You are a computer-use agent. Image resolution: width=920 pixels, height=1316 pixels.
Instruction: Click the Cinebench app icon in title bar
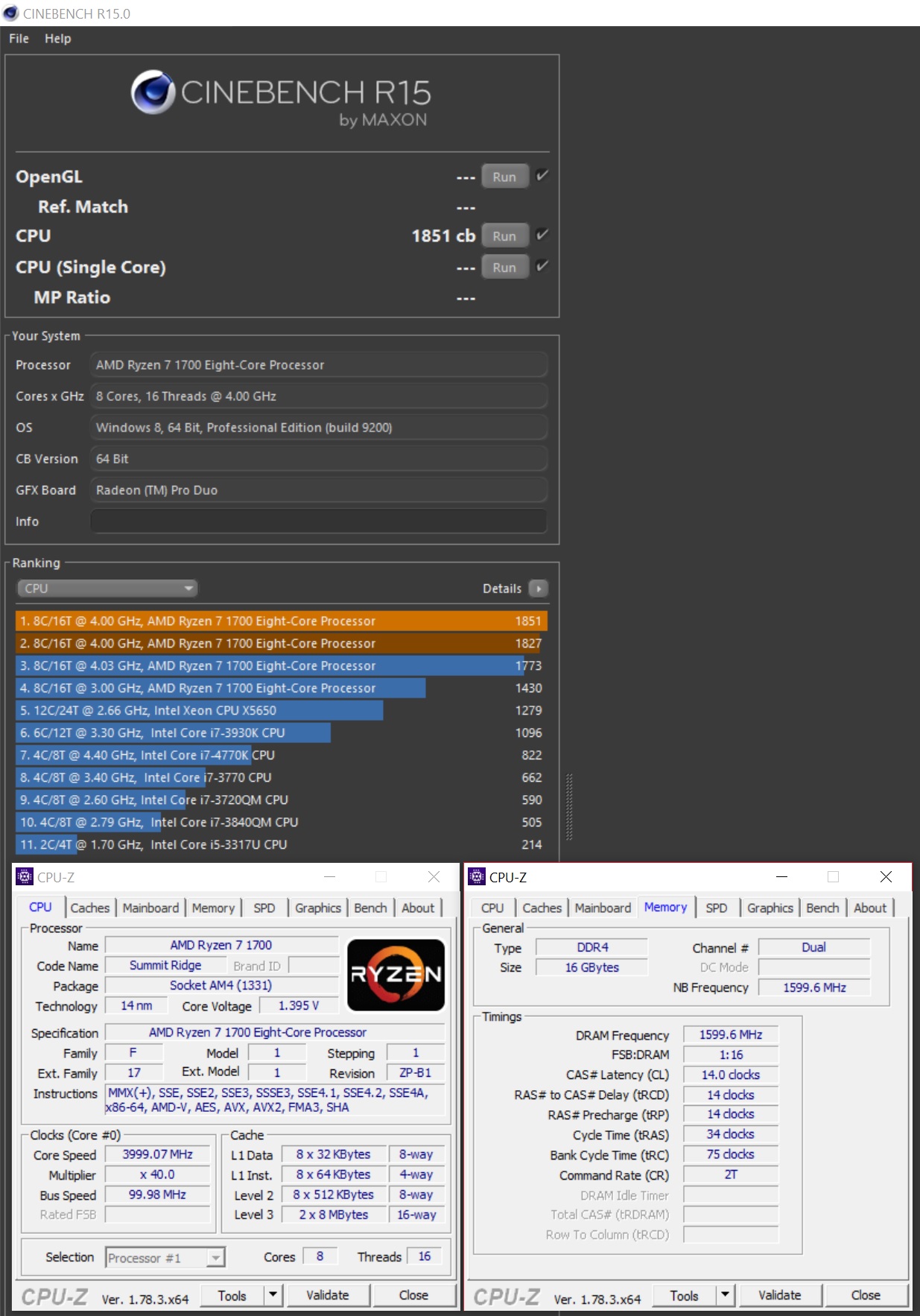coord(10,13)
